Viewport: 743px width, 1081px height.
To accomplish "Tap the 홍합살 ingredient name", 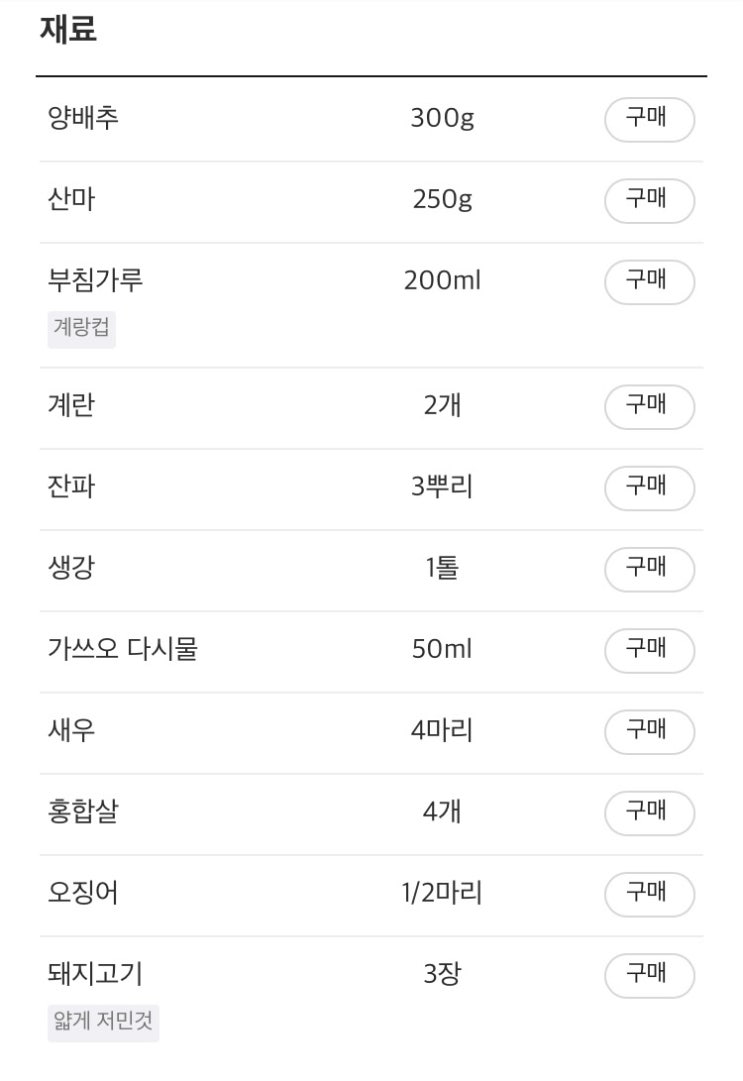I will pos(83,811).
